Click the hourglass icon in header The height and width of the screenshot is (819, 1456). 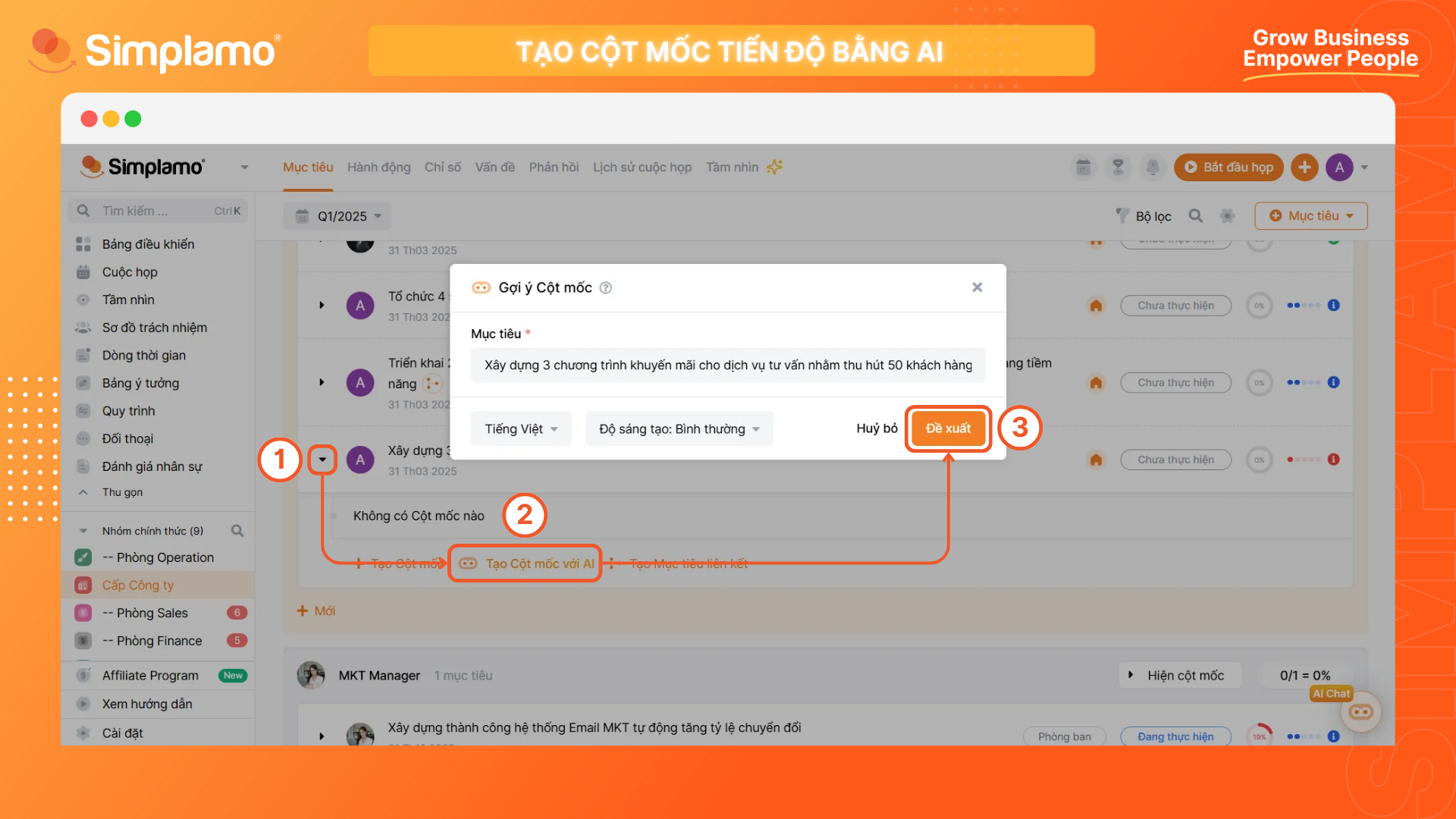tap(1118, 168)
